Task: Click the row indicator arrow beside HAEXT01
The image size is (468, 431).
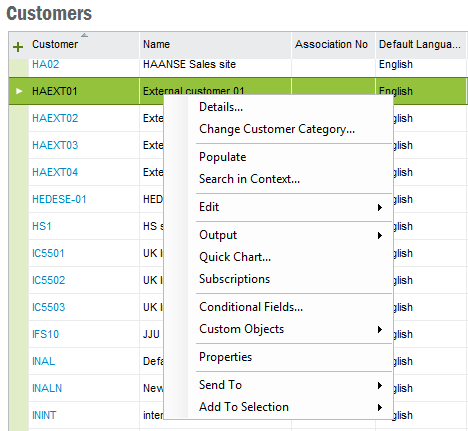Action: (x=19, y=91)
